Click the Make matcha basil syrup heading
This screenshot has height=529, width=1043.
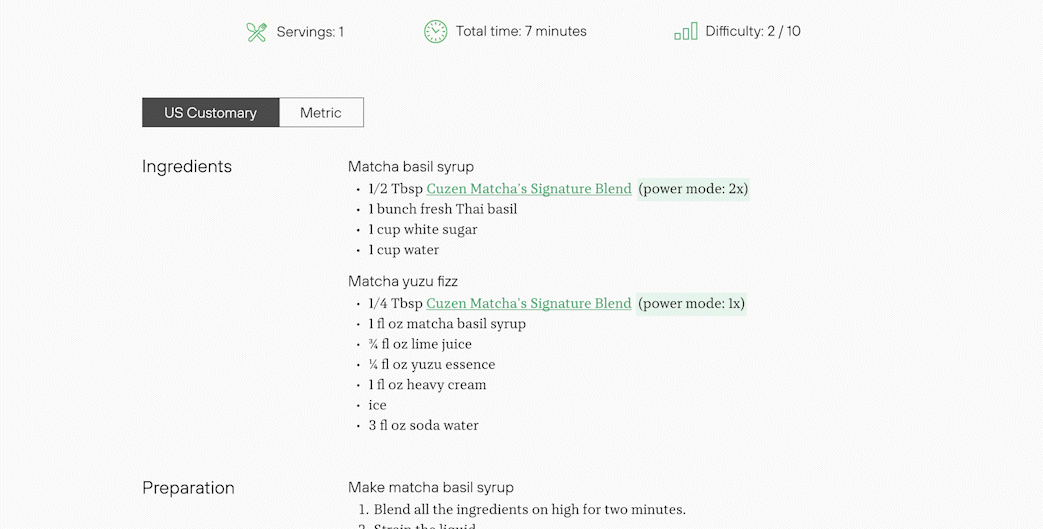pos(431,487)
